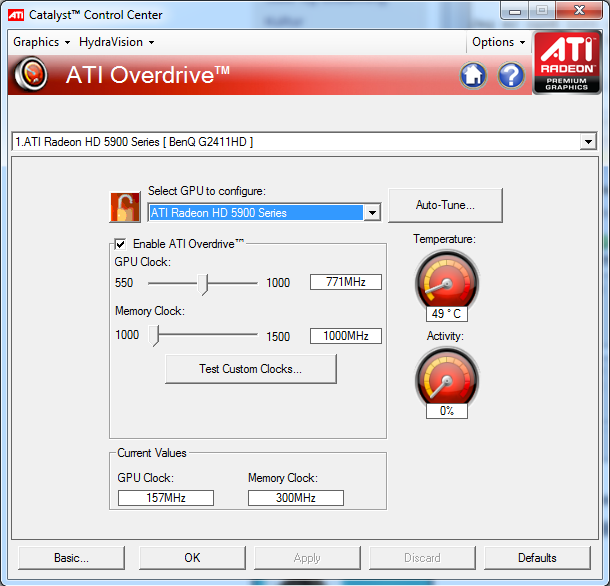Open the Select GPU to configure dropdown
Image resolution: width=610 pixels, height=586 pixels.
(x=372, y=212)
